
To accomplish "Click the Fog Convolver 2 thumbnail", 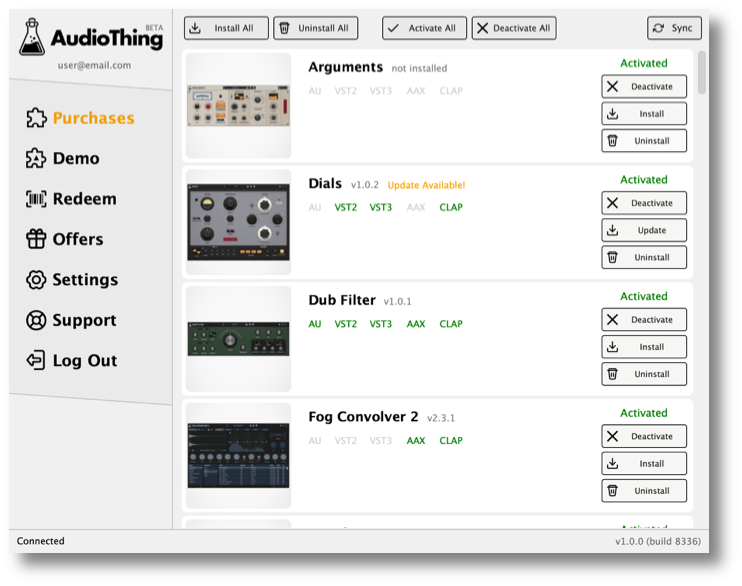I will pos(238,455).
